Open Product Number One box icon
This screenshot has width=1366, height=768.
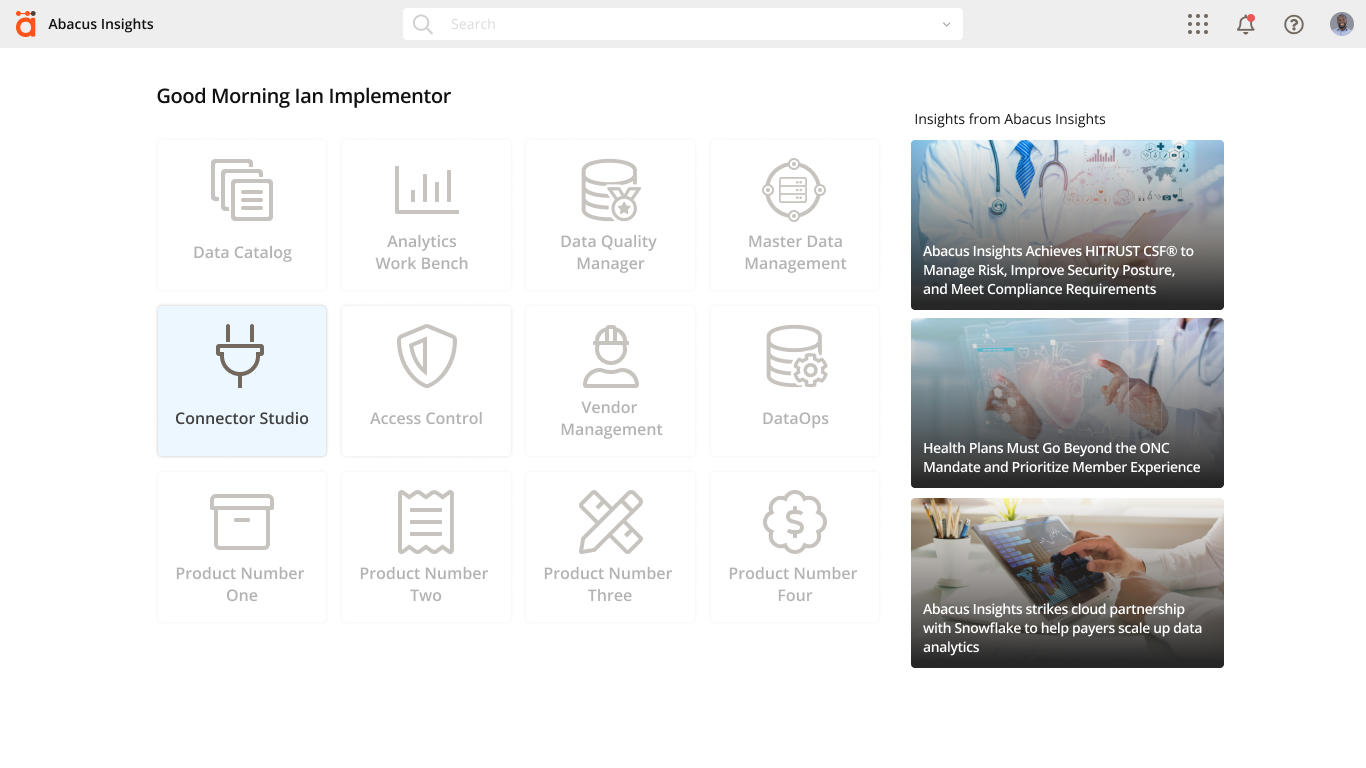click(242, 522)
